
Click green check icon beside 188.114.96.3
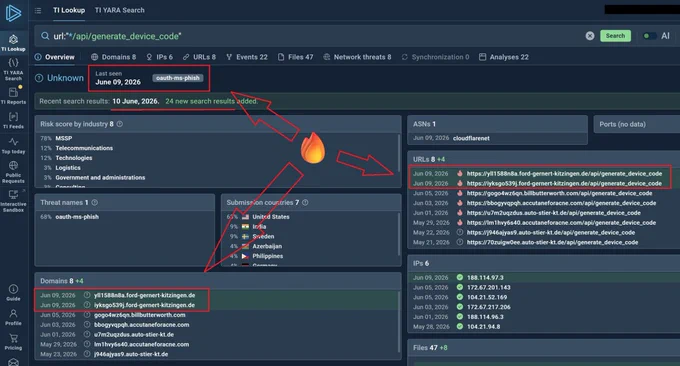(x=460, y=317)
